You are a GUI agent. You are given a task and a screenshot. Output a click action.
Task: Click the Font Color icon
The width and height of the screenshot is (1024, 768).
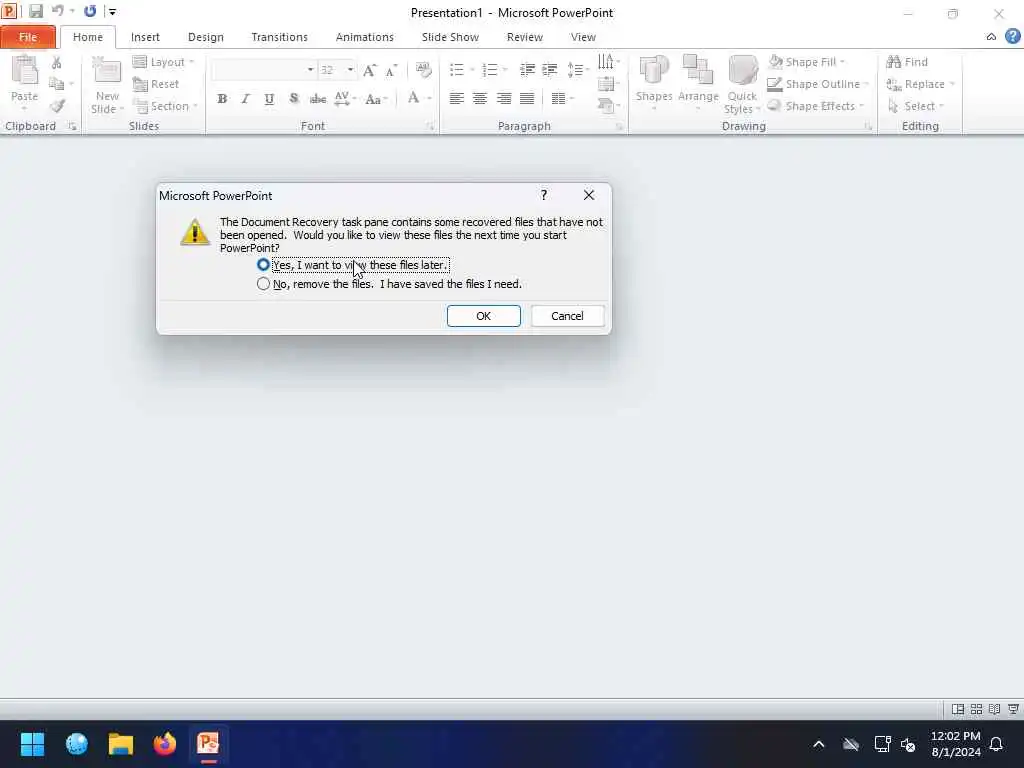pos(413,98)
